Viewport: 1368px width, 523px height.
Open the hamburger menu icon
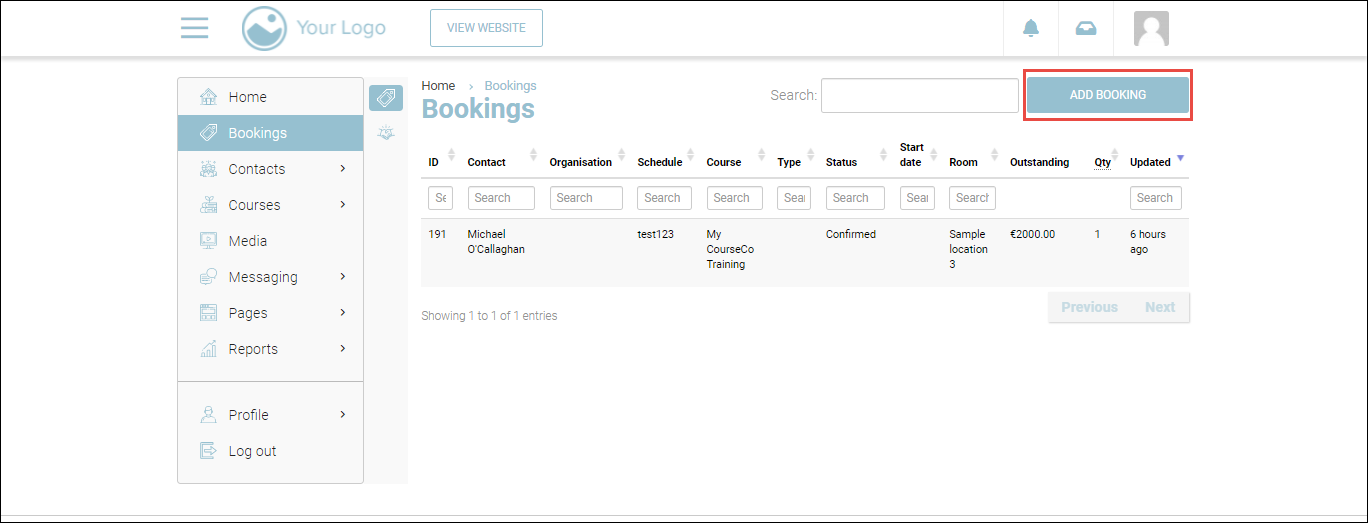(194, 28)
